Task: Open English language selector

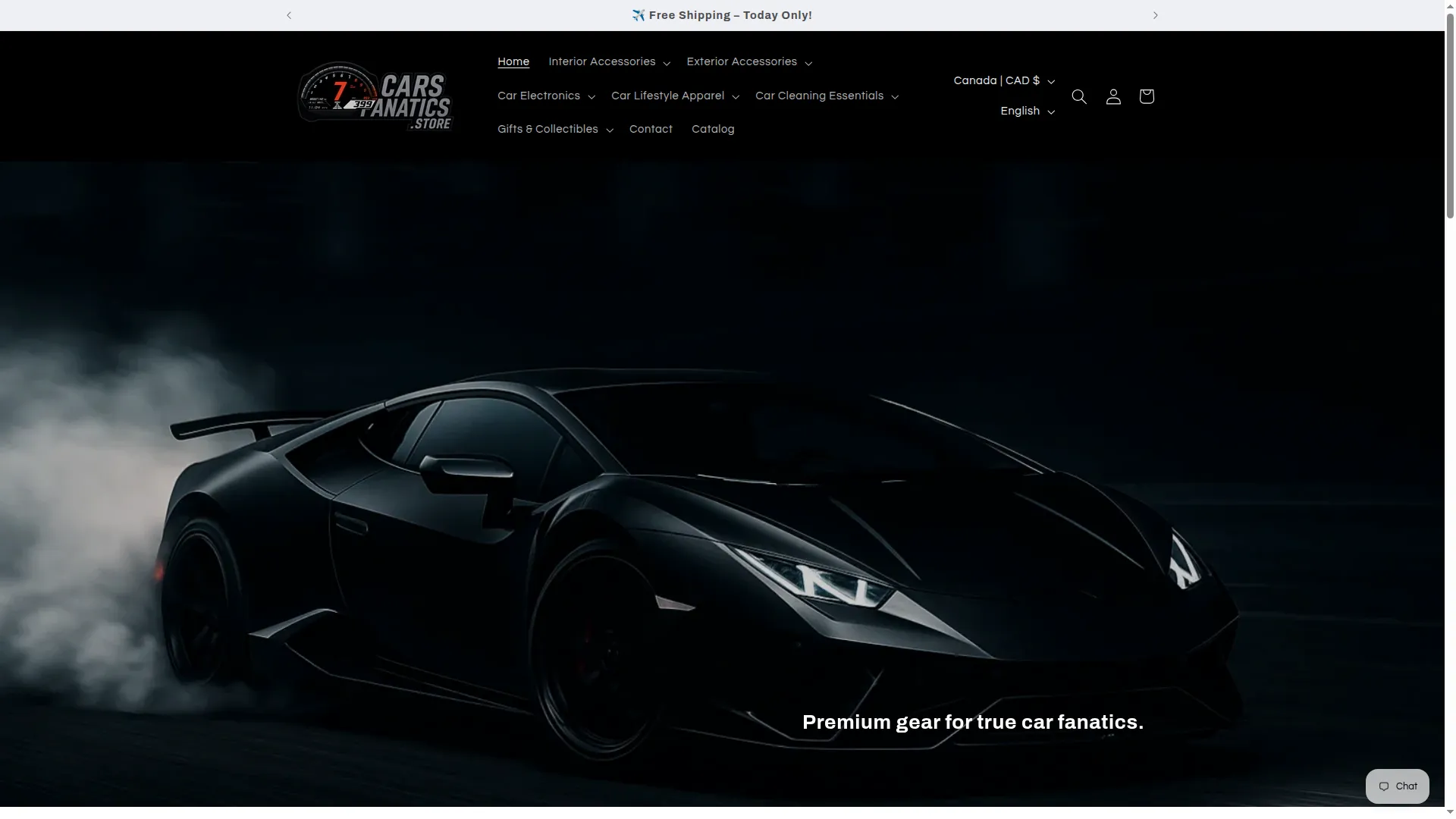Action: click(1028, 111)
